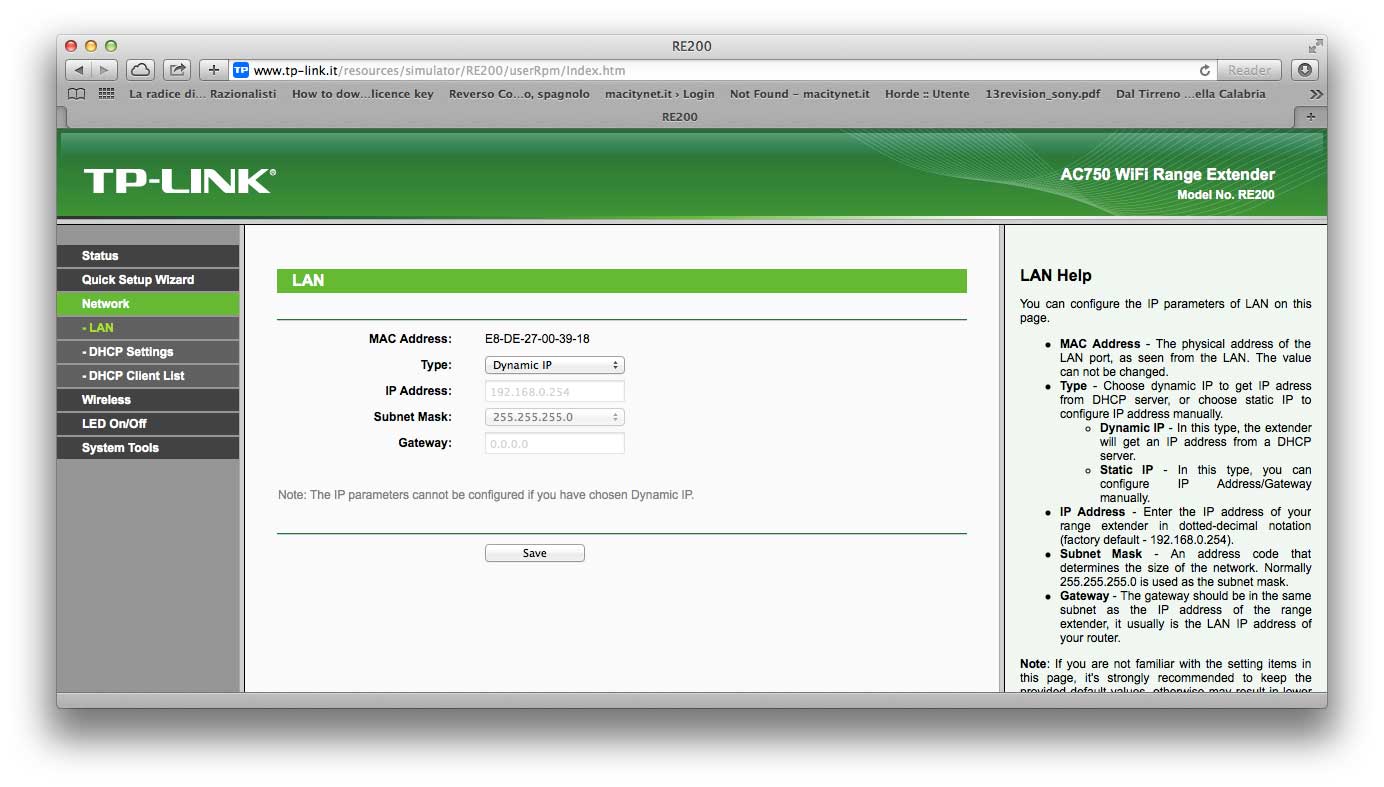The height and width of the screenshot is (787, 1384).
Task: Open the Subnet Mask dropdown
Action: pos(555,417)
